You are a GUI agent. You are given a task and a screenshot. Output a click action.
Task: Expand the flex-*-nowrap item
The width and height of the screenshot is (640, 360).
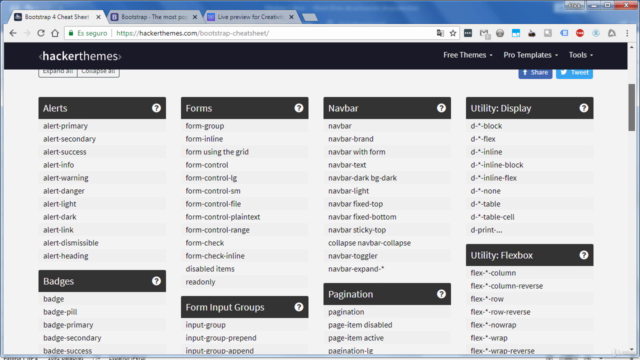529,325
